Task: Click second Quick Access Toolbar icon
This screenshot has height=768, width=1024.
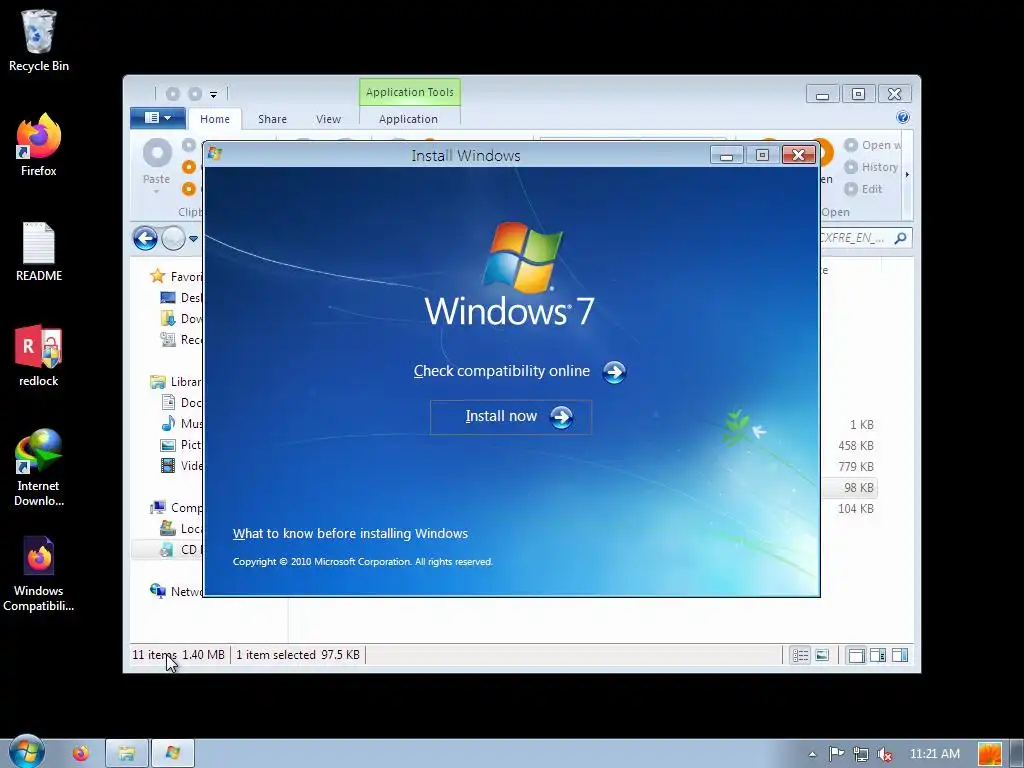Action: [195, 94]
